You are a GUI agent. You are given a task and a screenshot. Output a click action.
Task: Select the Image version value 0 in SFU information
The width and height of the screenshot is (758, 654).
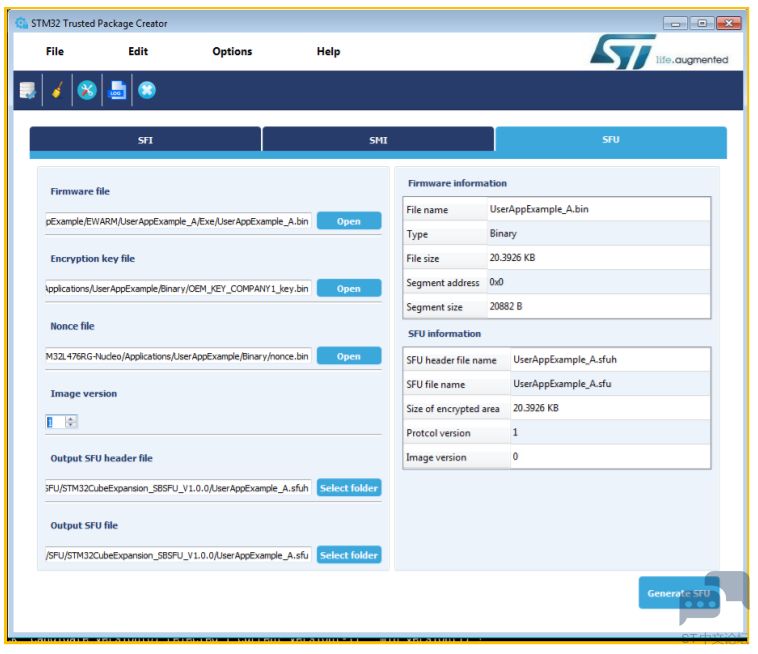tap(515, 457)
